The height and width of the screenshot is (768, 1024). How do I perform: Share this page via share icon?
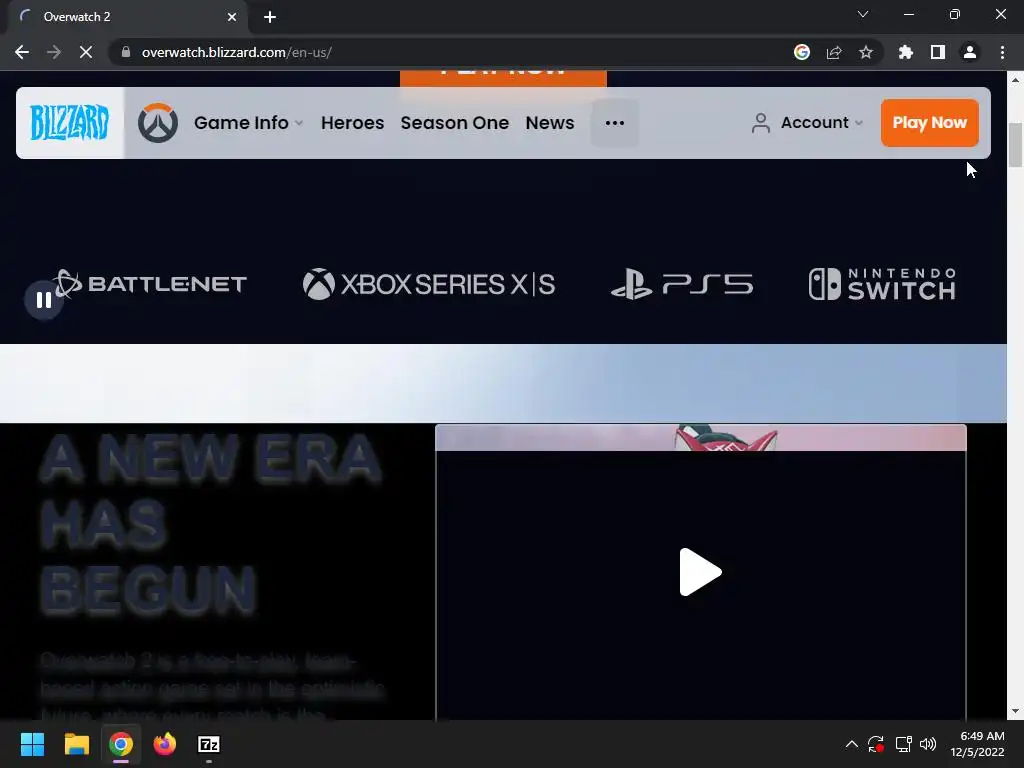834,52
